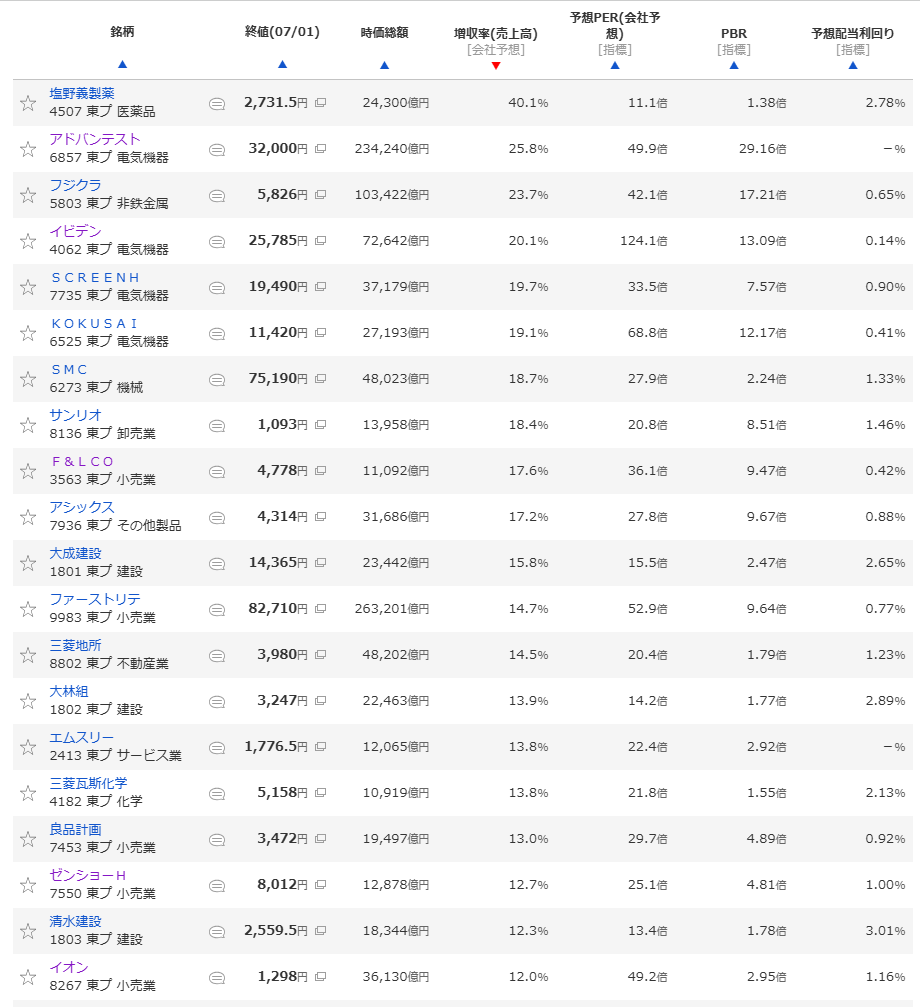Open フジクラ stock page
The width and height of the screenshot is (920, 1007).
[76, 185]
